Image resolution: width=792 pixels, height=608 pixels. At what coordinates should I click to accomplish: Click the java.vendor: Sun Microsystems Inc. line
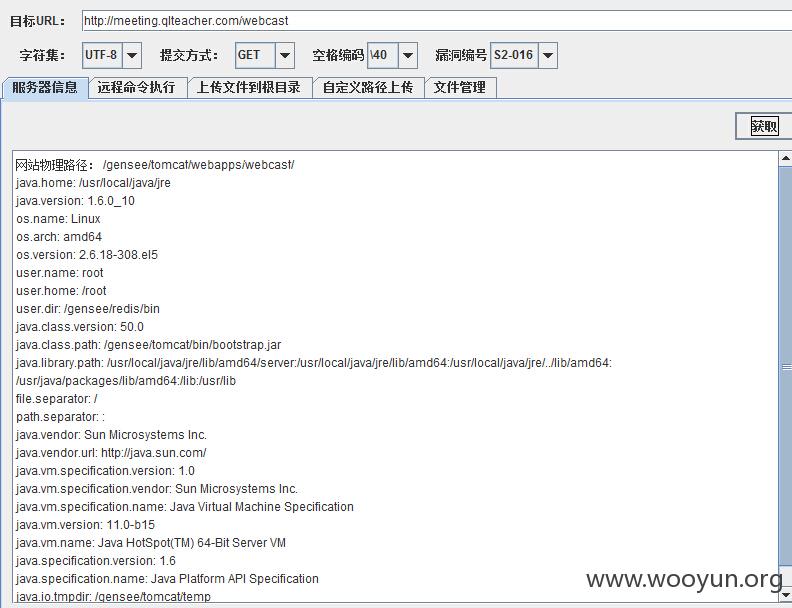coord(111,435)
